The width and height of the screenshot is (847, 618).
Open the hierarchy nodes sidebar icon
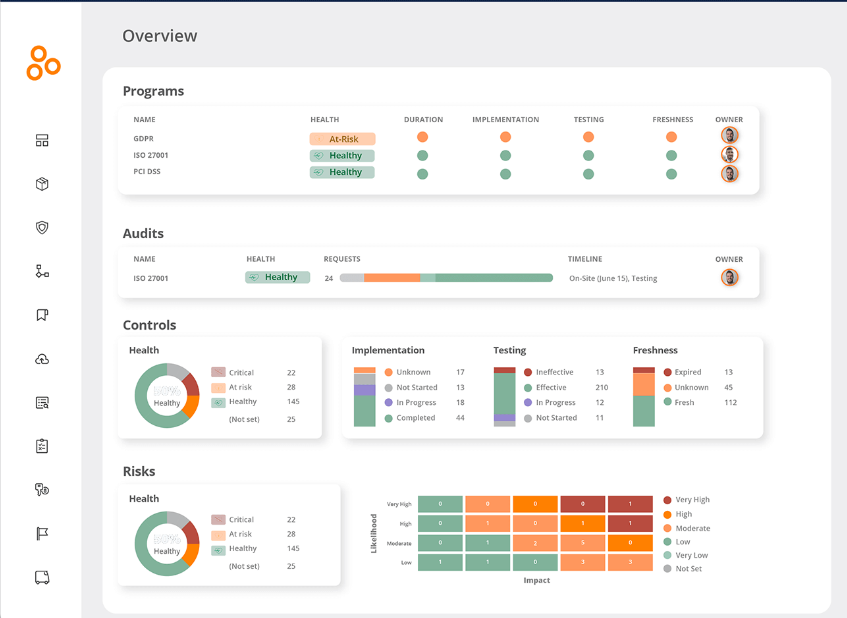click(42, 271)
